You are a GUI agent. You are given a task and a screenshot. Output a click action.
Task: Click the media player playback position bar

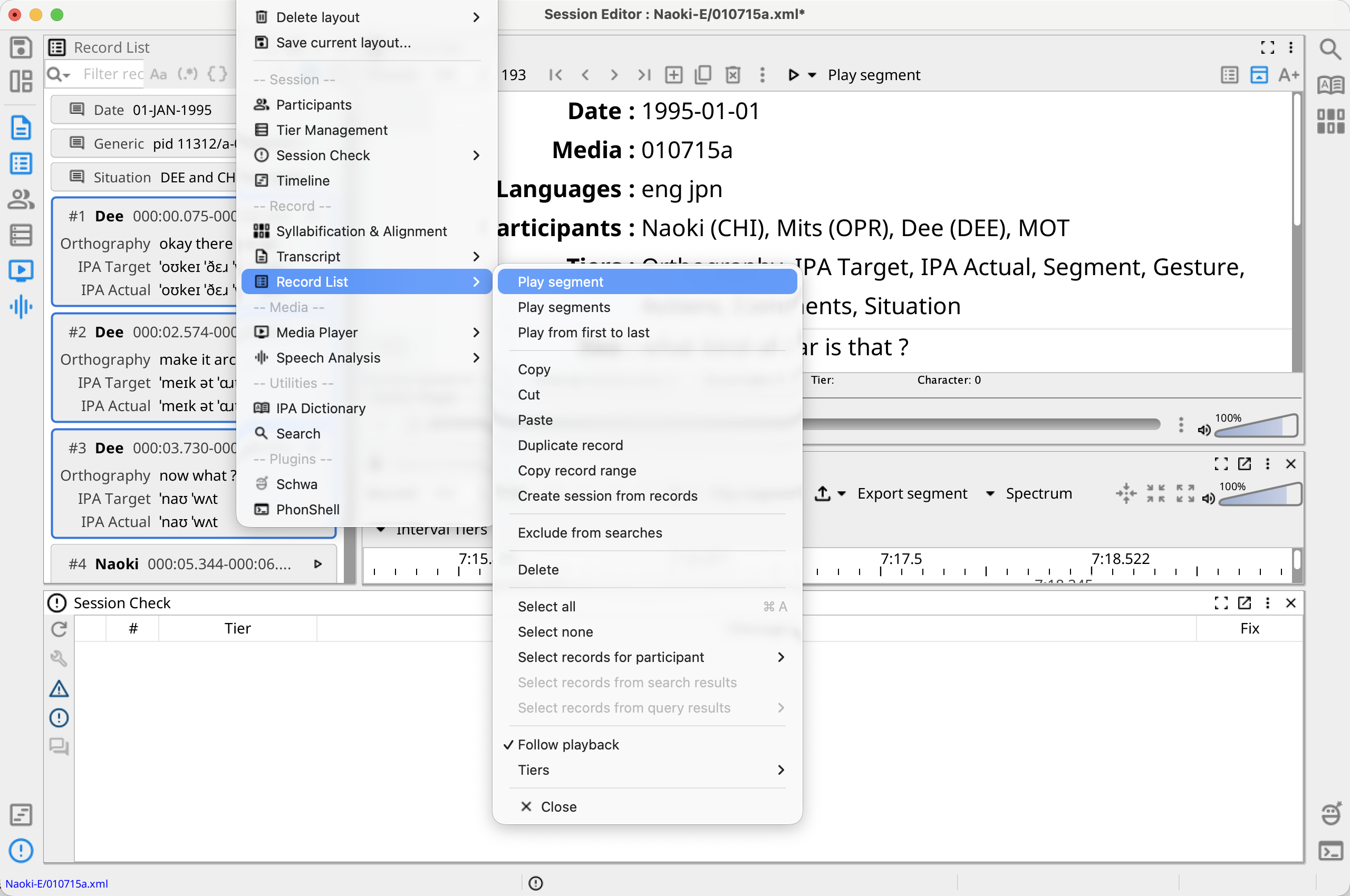tap(981, 424)
